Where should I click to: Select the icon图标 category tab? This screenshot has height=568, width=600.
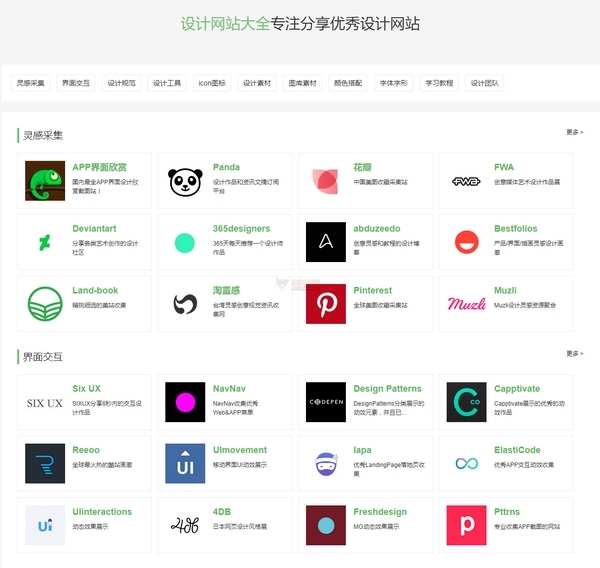(x=212, y=83)
